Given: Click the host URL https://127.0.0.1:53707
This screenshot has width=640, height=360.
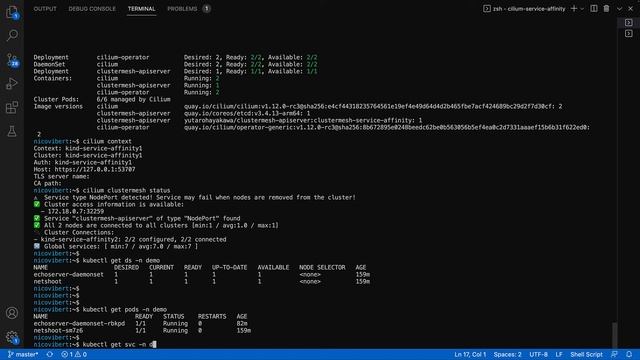Looking at the screenshot, I should 95,169.
